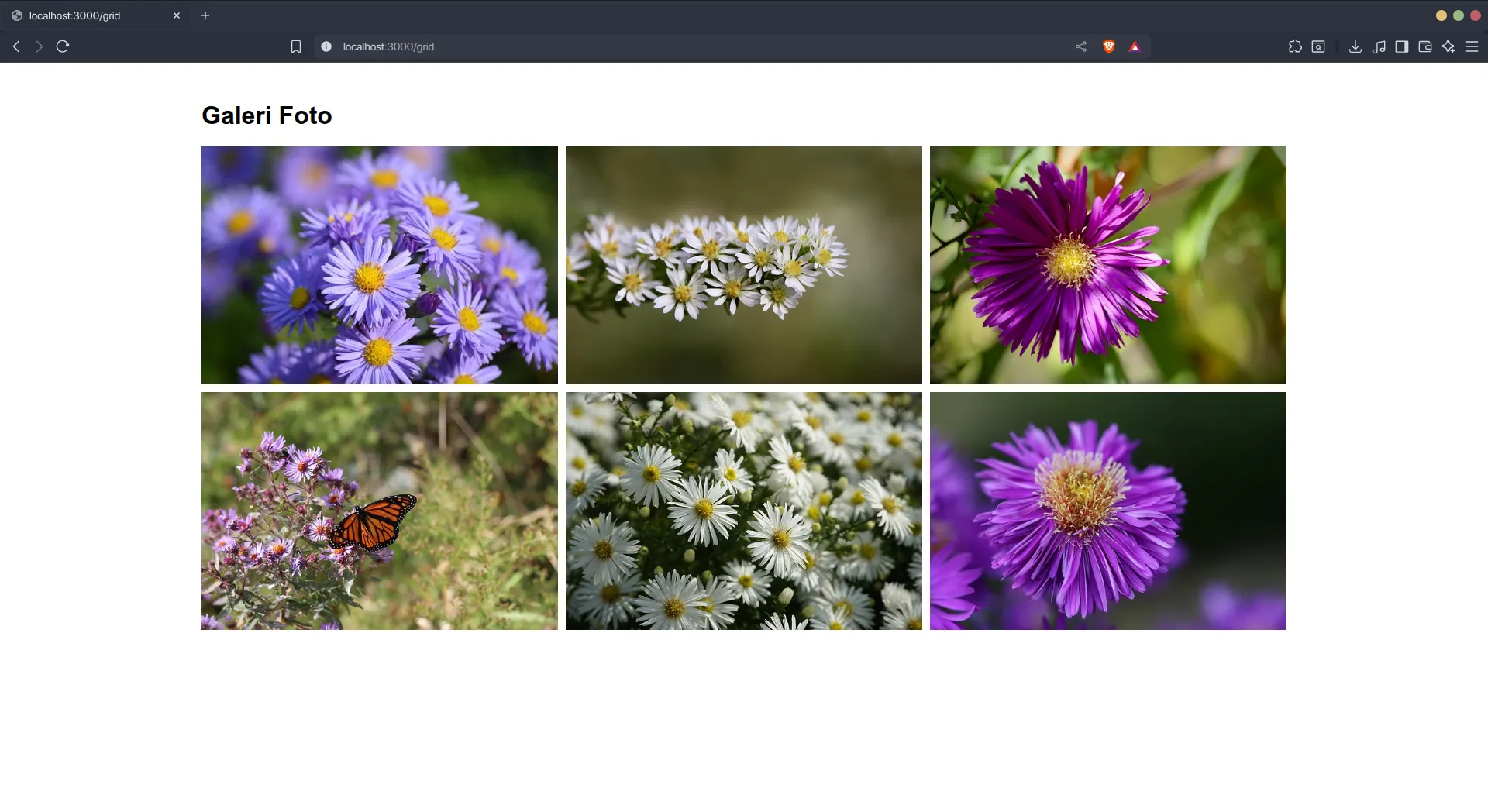Reload the current page
This screenshot has height=812, width=1488.
(x=63, y=46)
